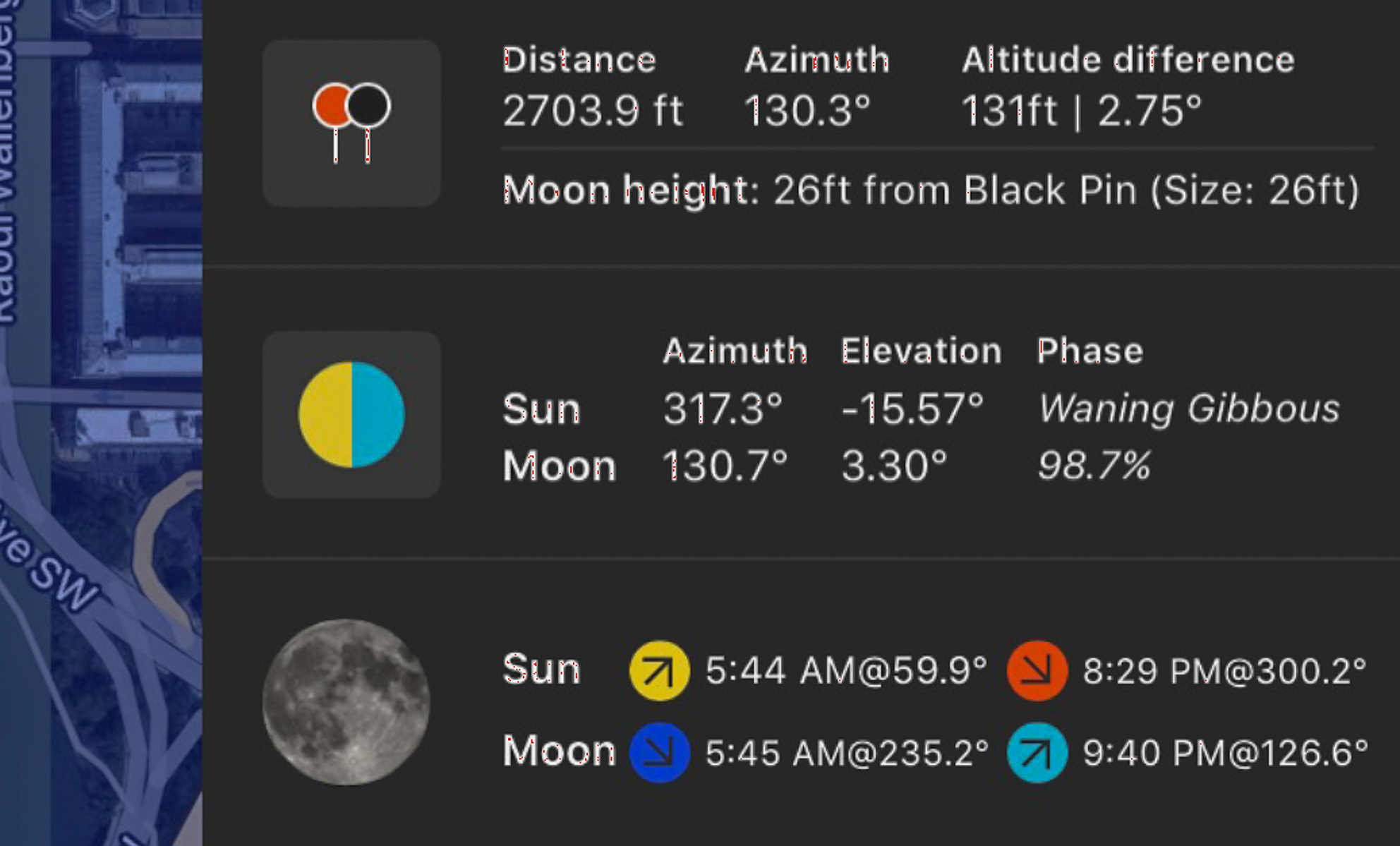
Task: Open the full moon photo thumbnail
Action: click(346, 702)
